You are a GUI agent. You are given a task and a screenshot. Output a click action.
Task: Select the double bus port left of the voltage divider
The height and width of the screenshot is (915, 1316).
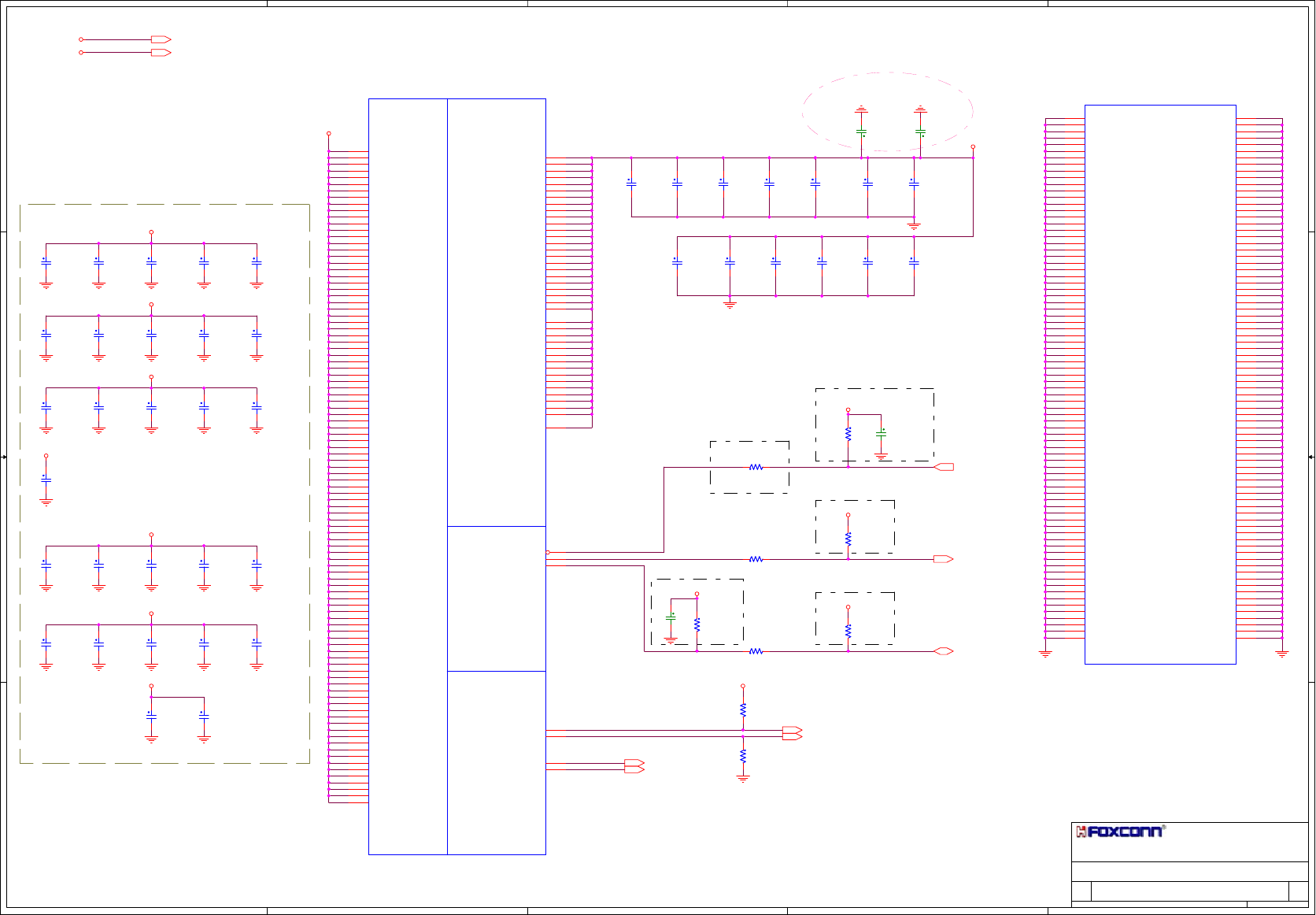point(634,766)
